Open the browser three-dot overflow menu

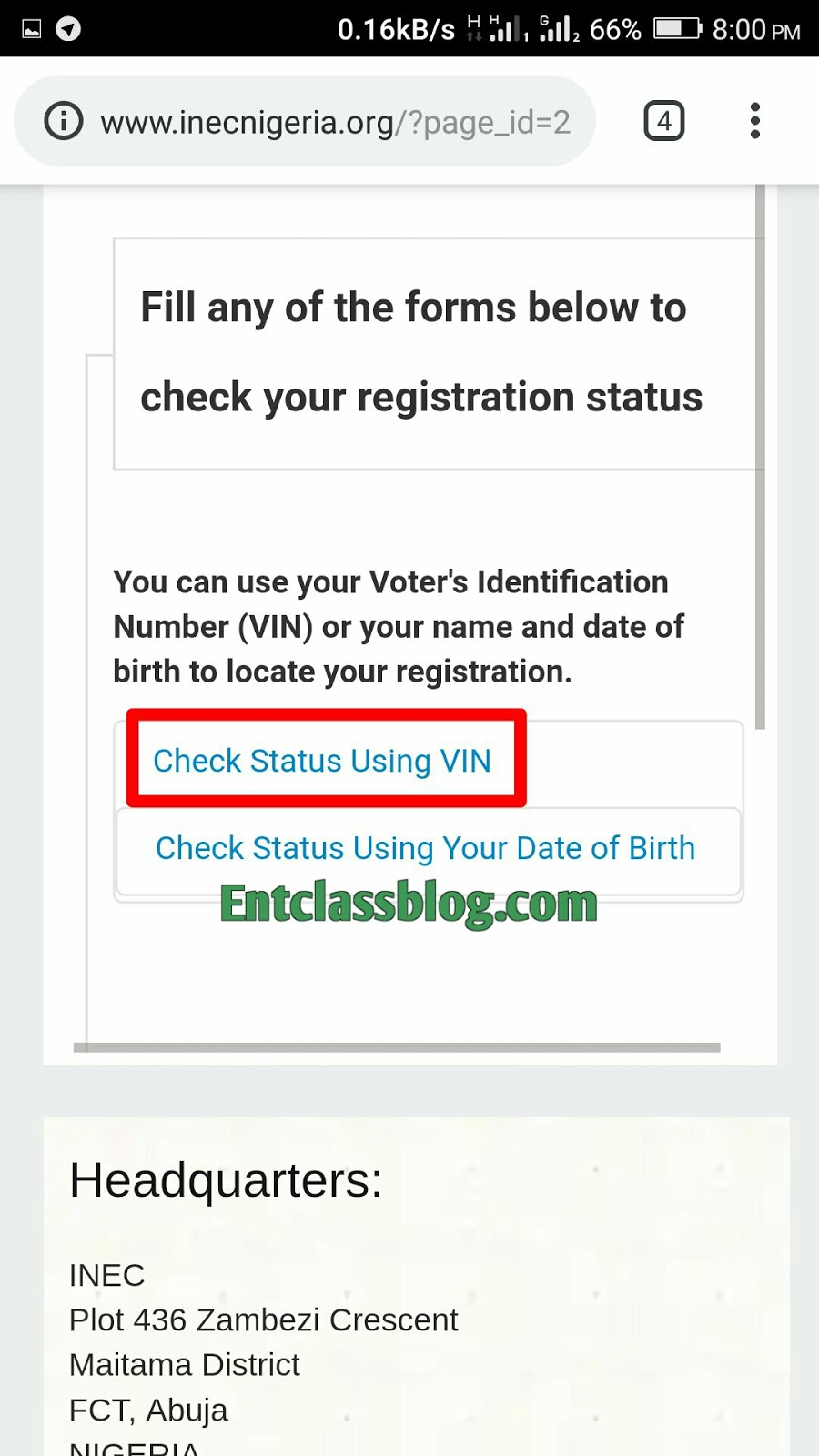click(x=755, y=121)
